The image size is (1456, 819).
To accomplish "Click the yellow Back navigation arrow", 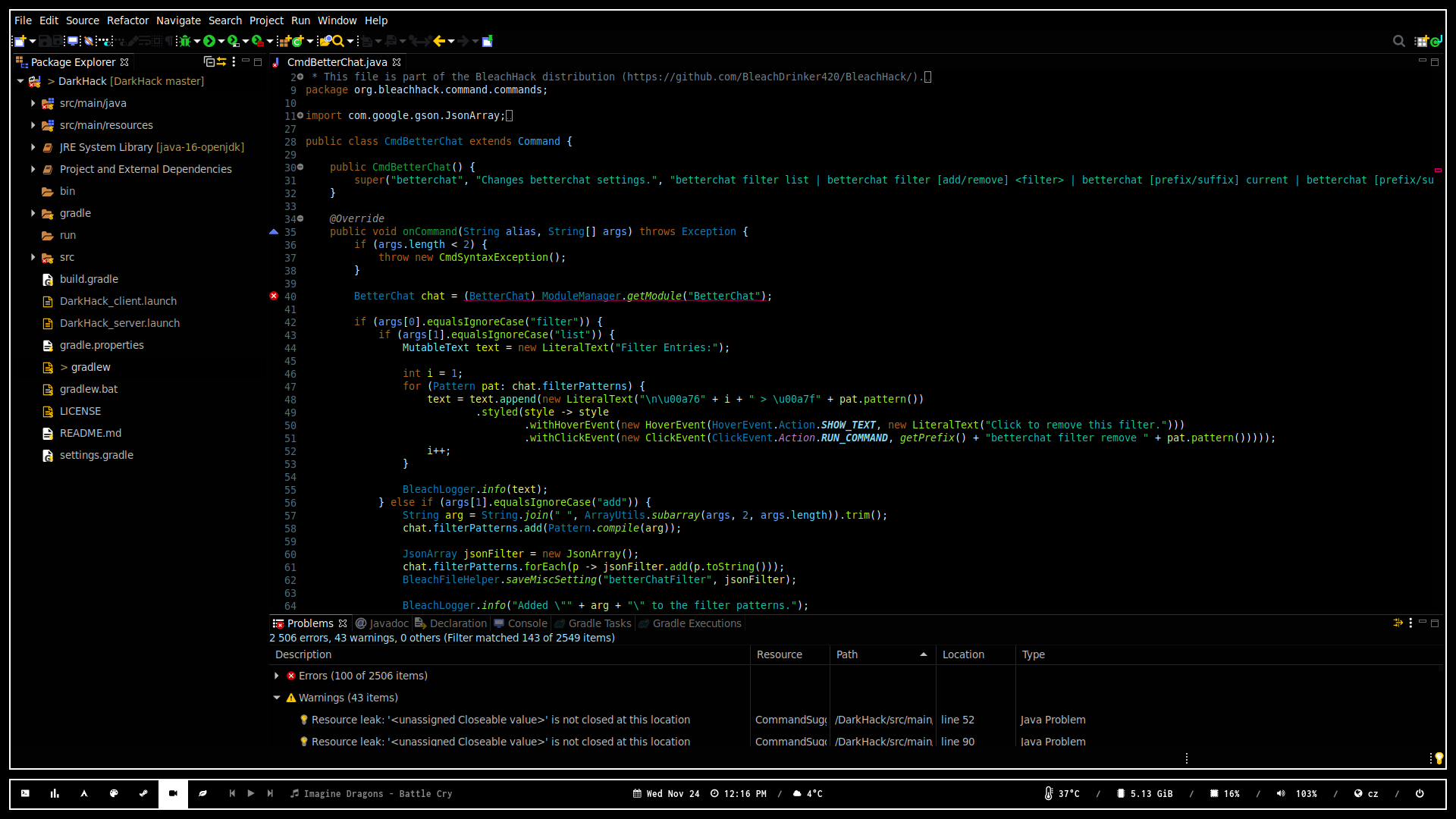I will (x=439, y=41).
